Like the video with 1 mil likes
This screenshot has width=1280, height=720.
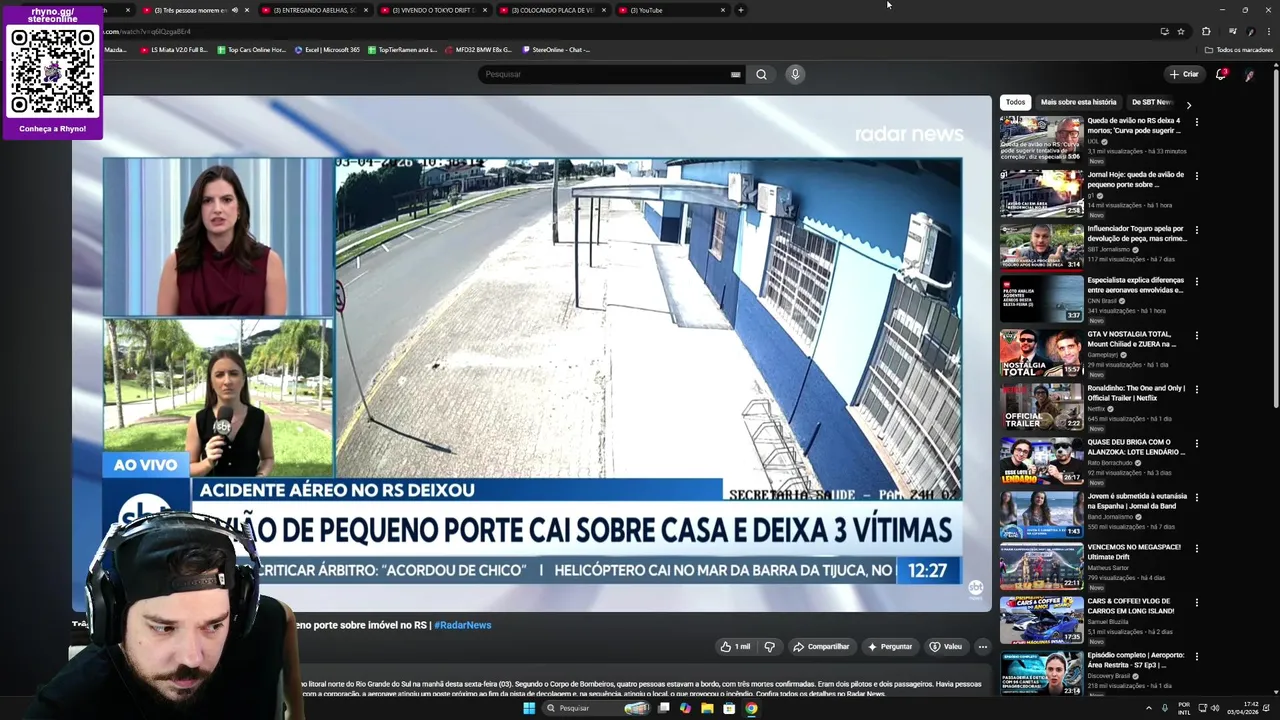[x=735, y=647]
